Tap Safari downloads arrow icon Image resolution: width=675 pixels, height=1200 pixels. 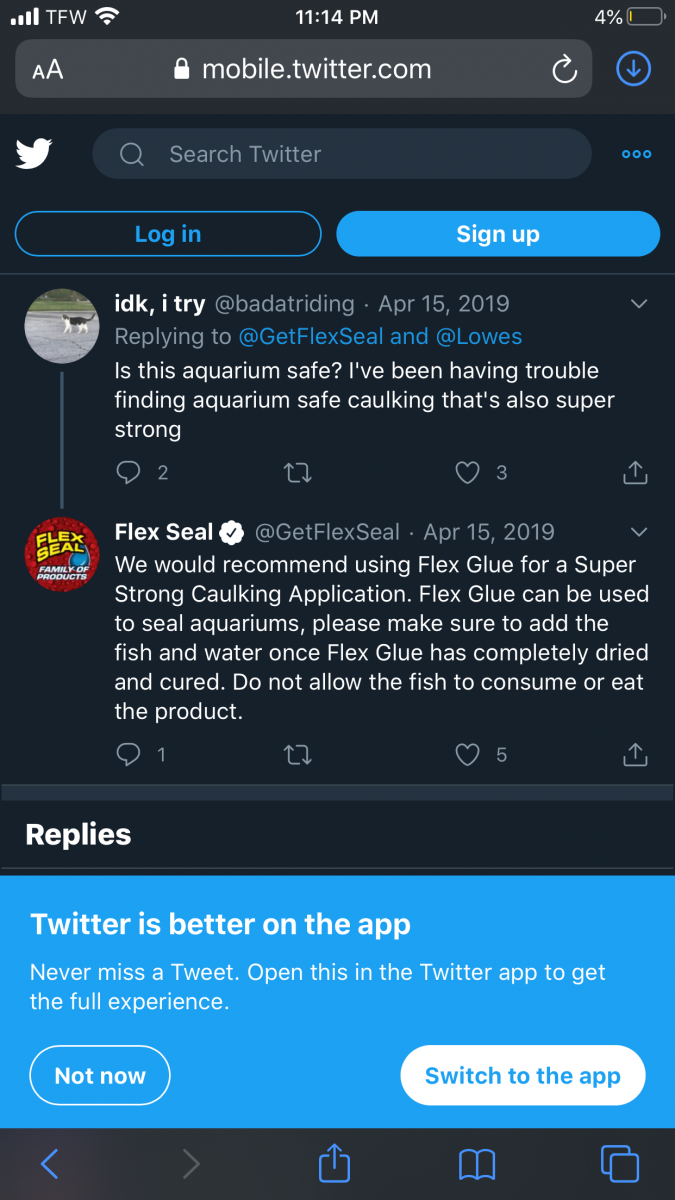(x=633, y=69)
